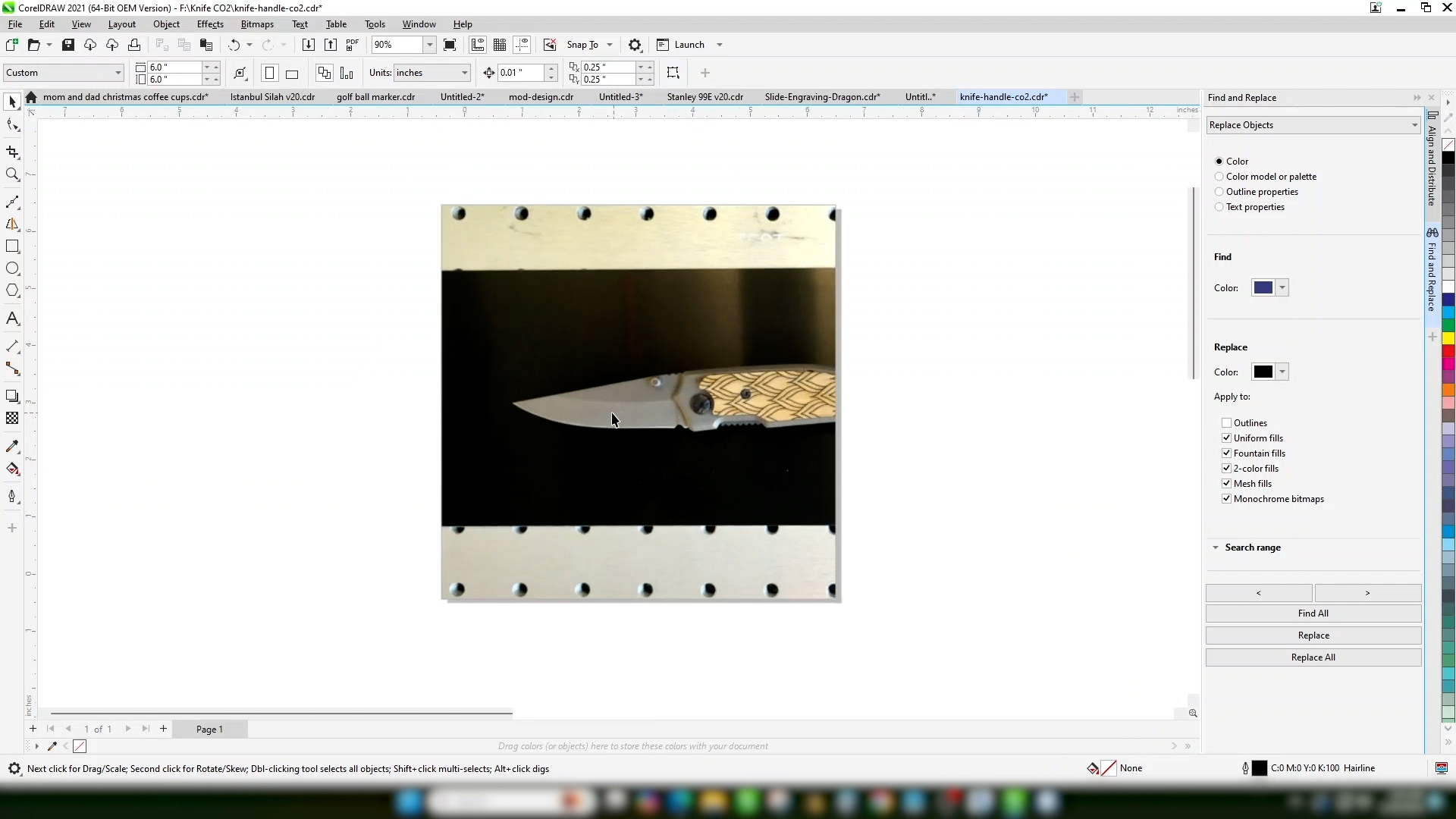The height and width of the screenshot is (819, 1456).
Task: Enable the Outlines checkbox
Action: [1226, 423]
